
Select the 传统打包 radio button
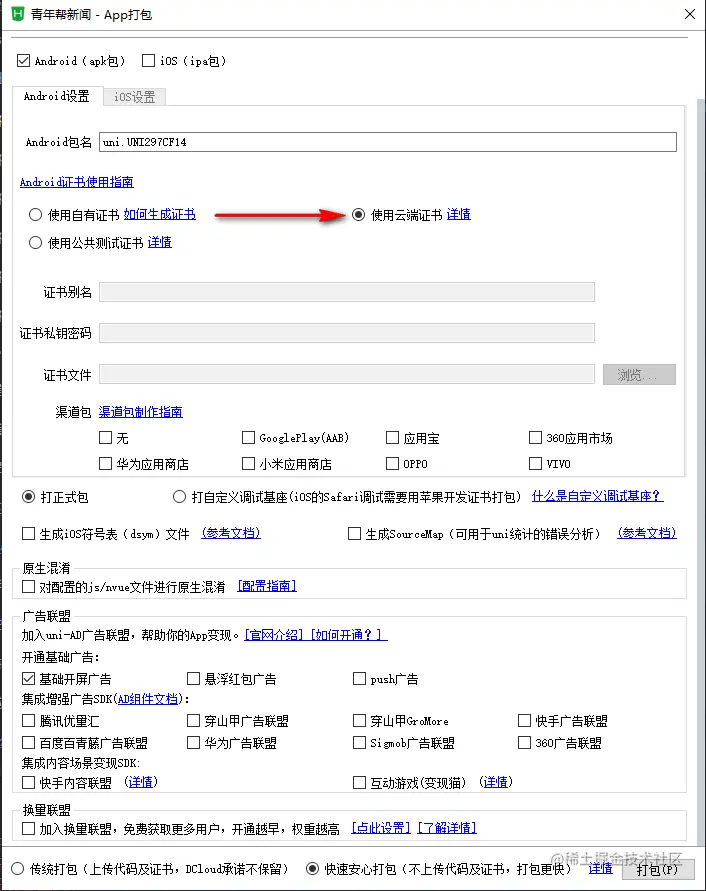18,869
